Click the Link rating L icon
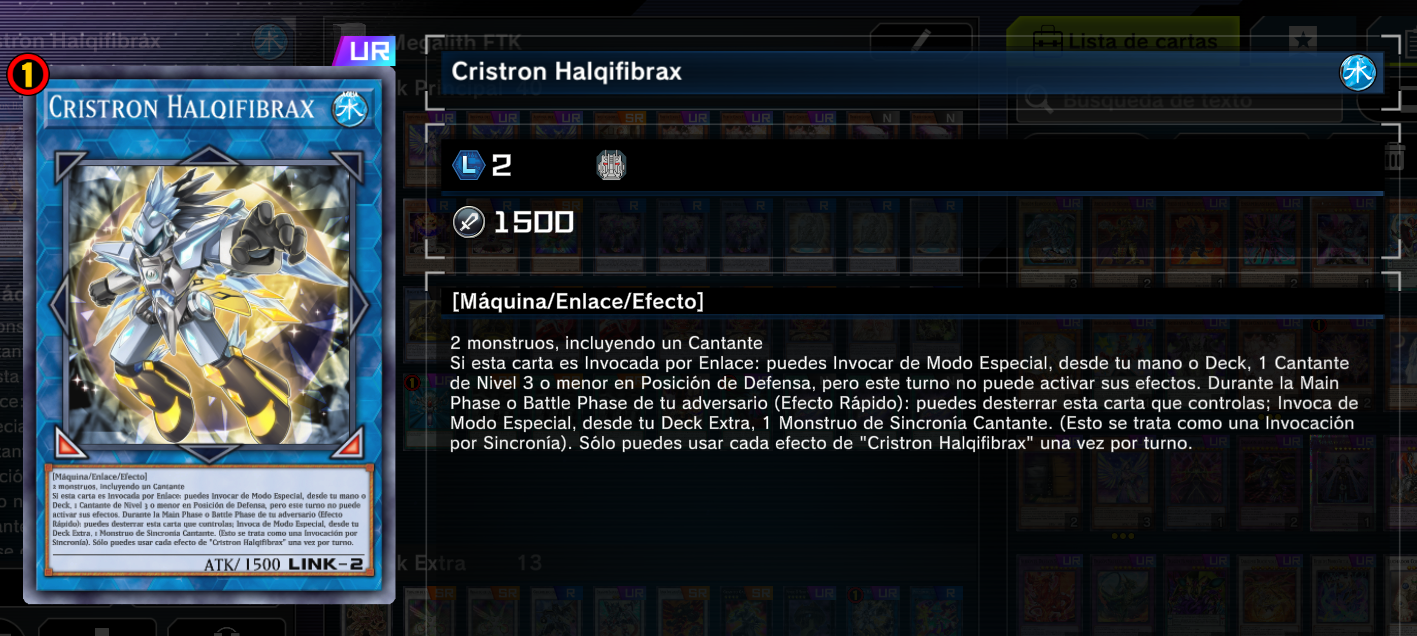 [468, 165]
